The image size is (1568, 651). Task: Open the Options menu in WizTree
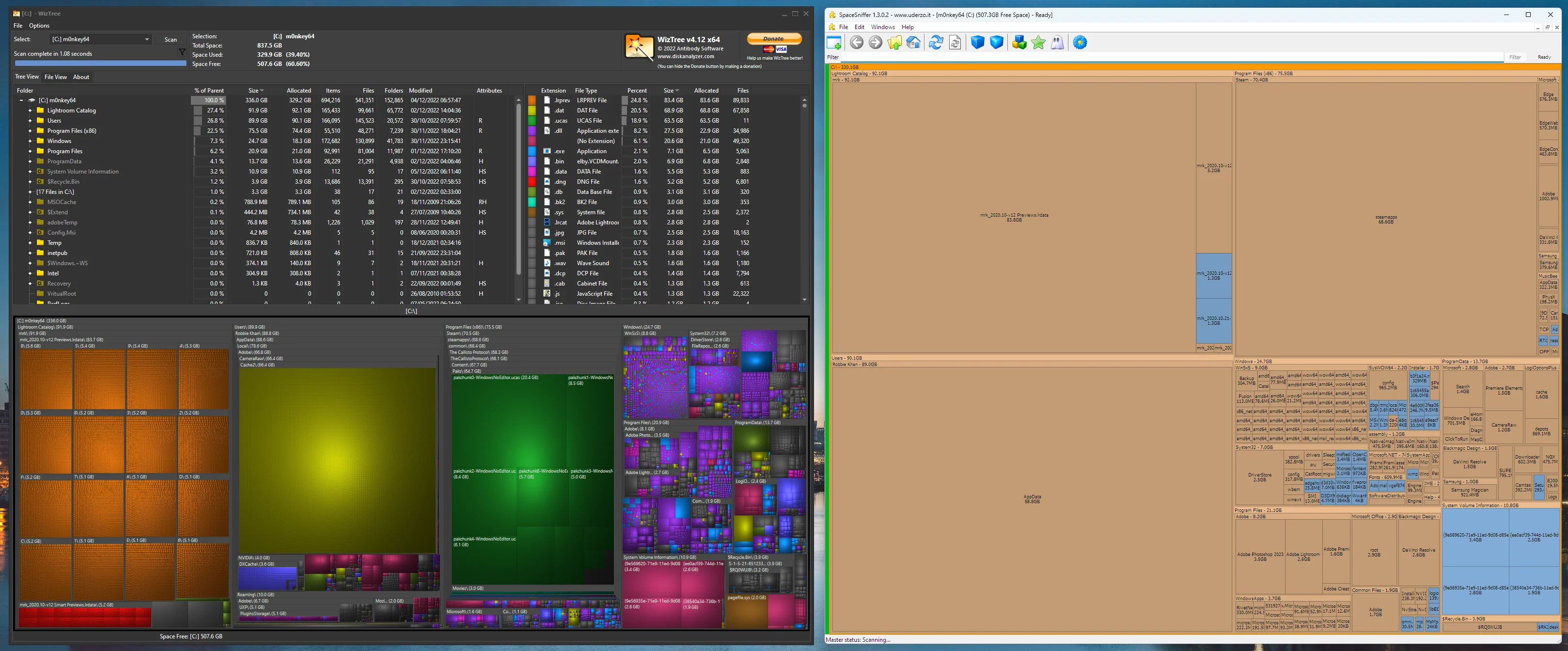[39, 26]
